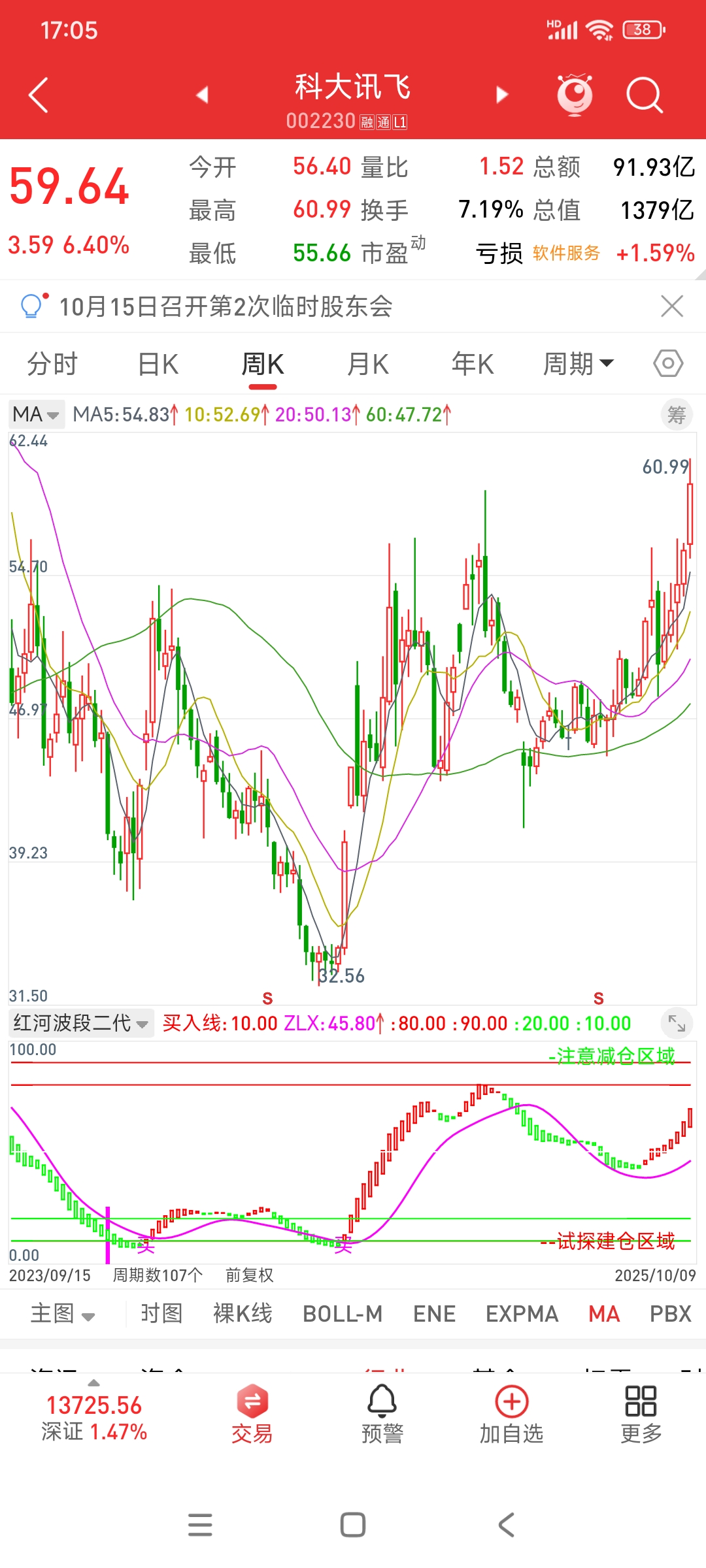Tap the 60.99 high label on chart

pyautogui.click(x=665, y=466)
